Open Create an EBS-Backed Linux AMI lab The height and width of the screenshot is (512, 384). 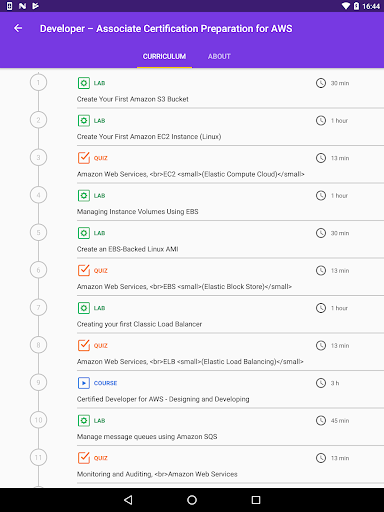tap(230, 239)
